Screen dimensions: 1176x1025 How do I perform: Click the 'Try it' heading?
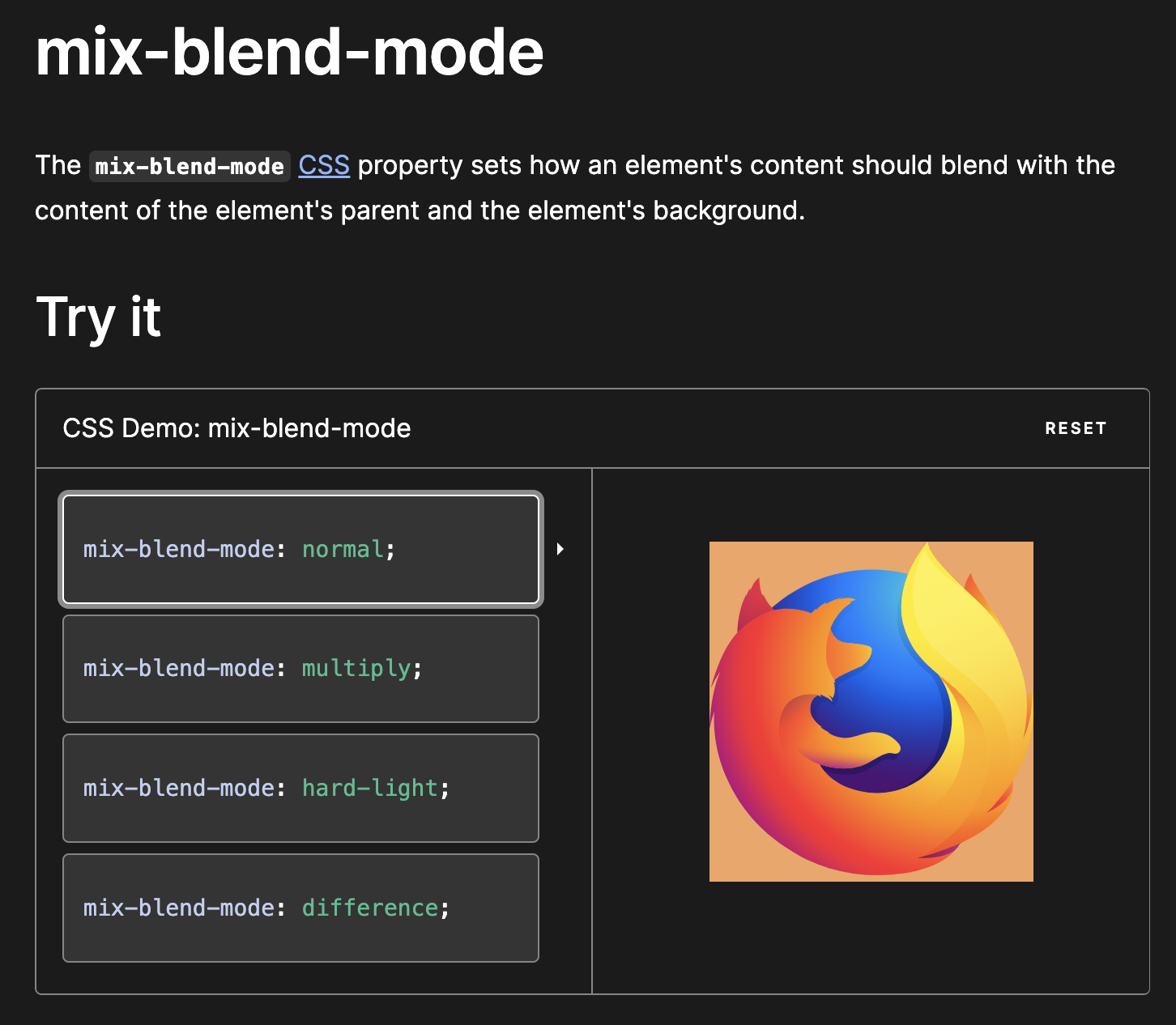pos(99,317)
